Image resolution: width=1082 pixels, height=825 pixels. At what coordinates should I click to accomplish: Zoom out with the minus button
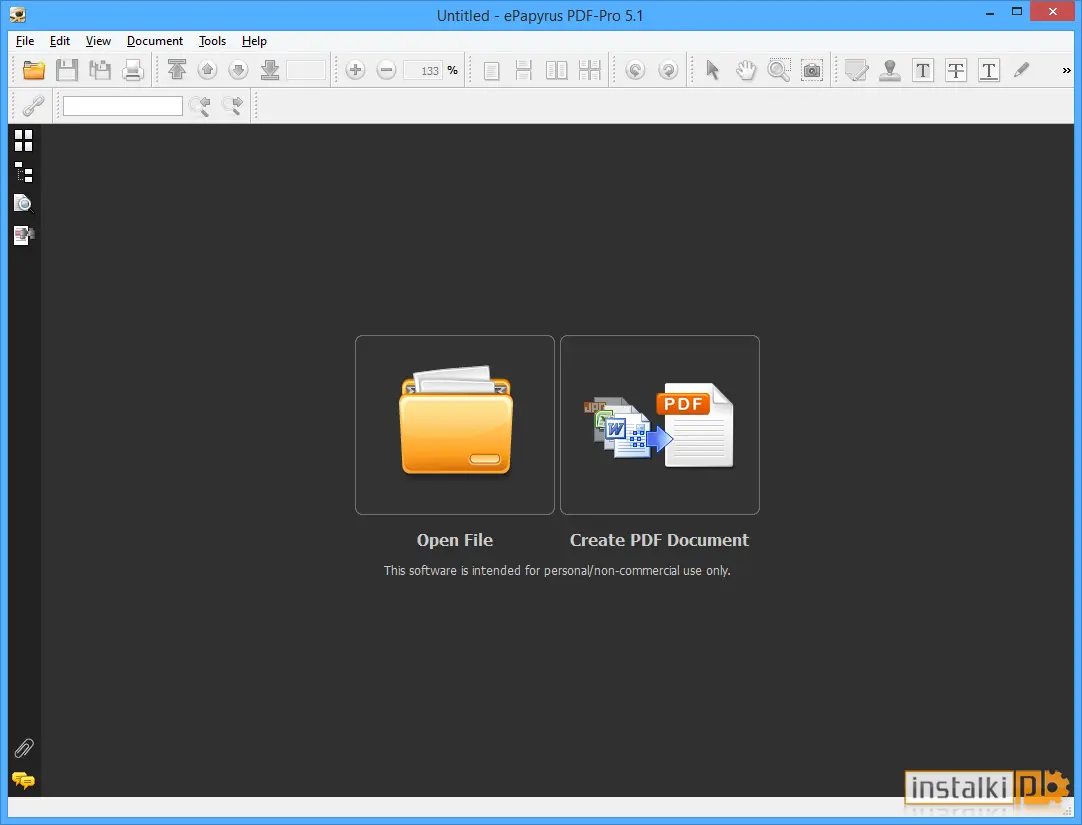(386, 70)
